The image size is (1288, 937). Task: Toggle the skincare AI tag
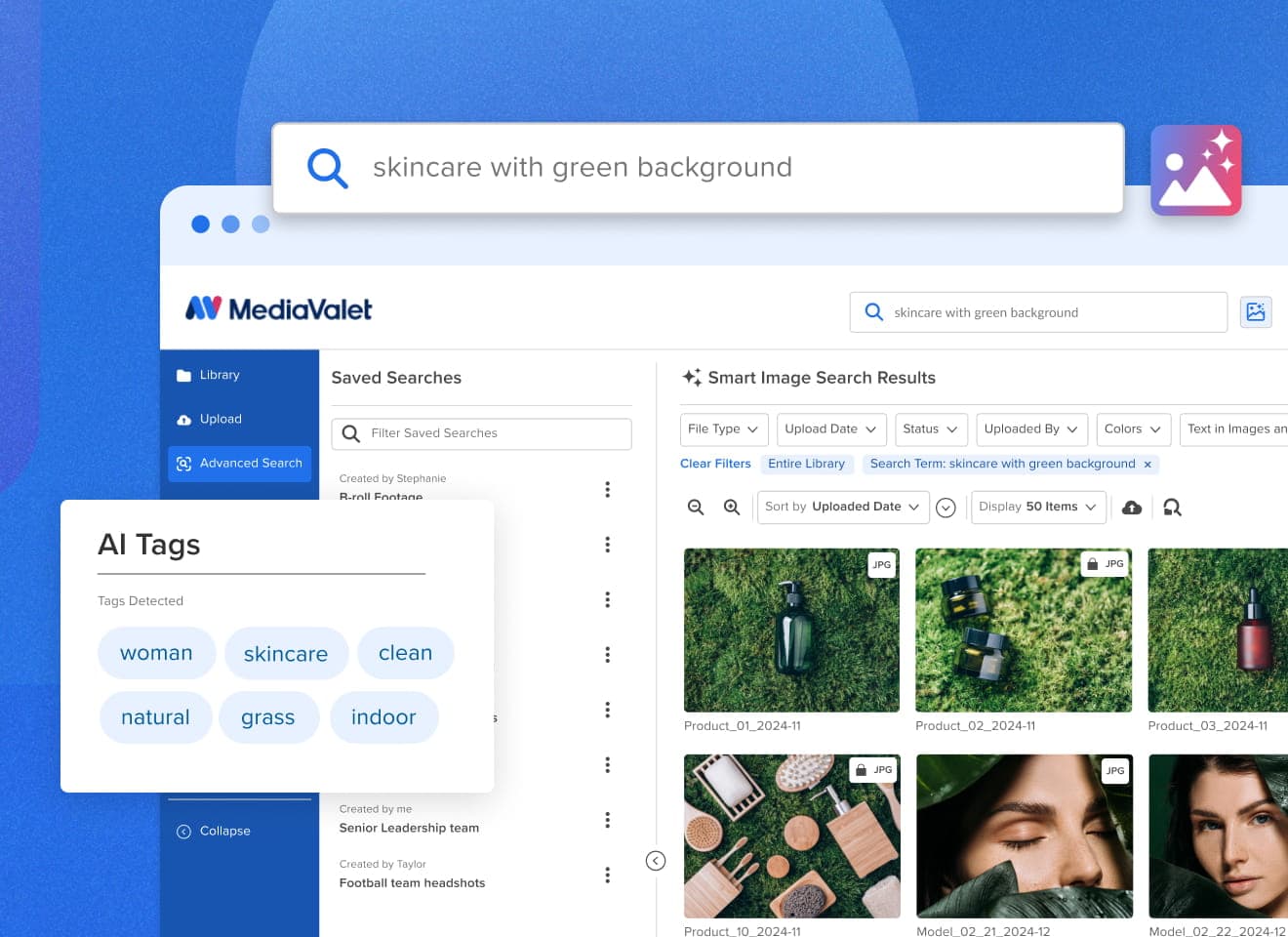point(286,653)
